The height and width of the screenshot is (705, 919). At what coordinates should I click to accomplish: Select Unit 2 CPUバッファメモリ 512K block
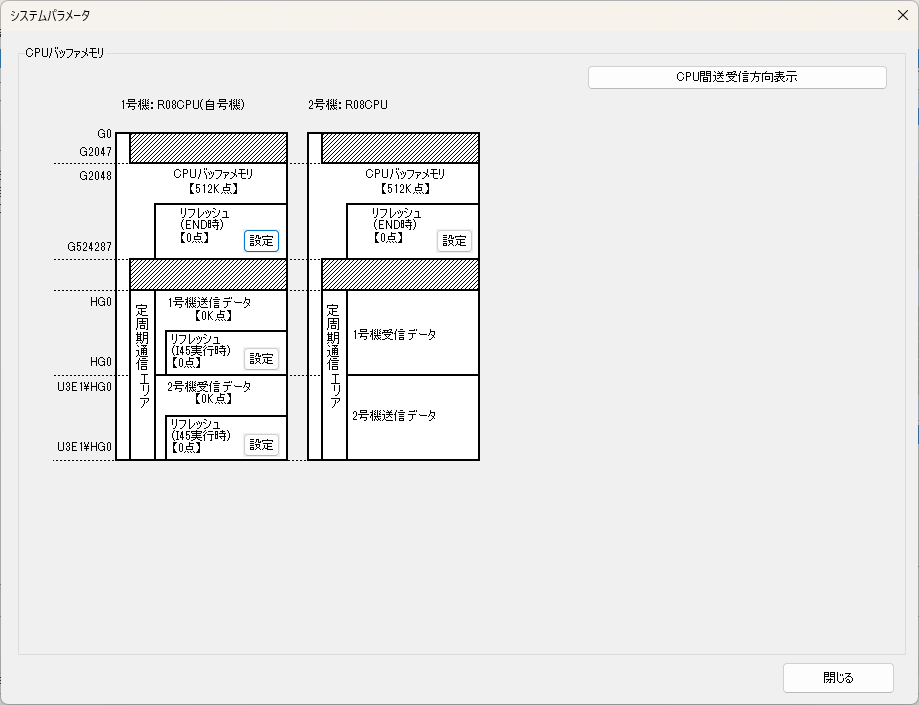click(x=404, y=181)
